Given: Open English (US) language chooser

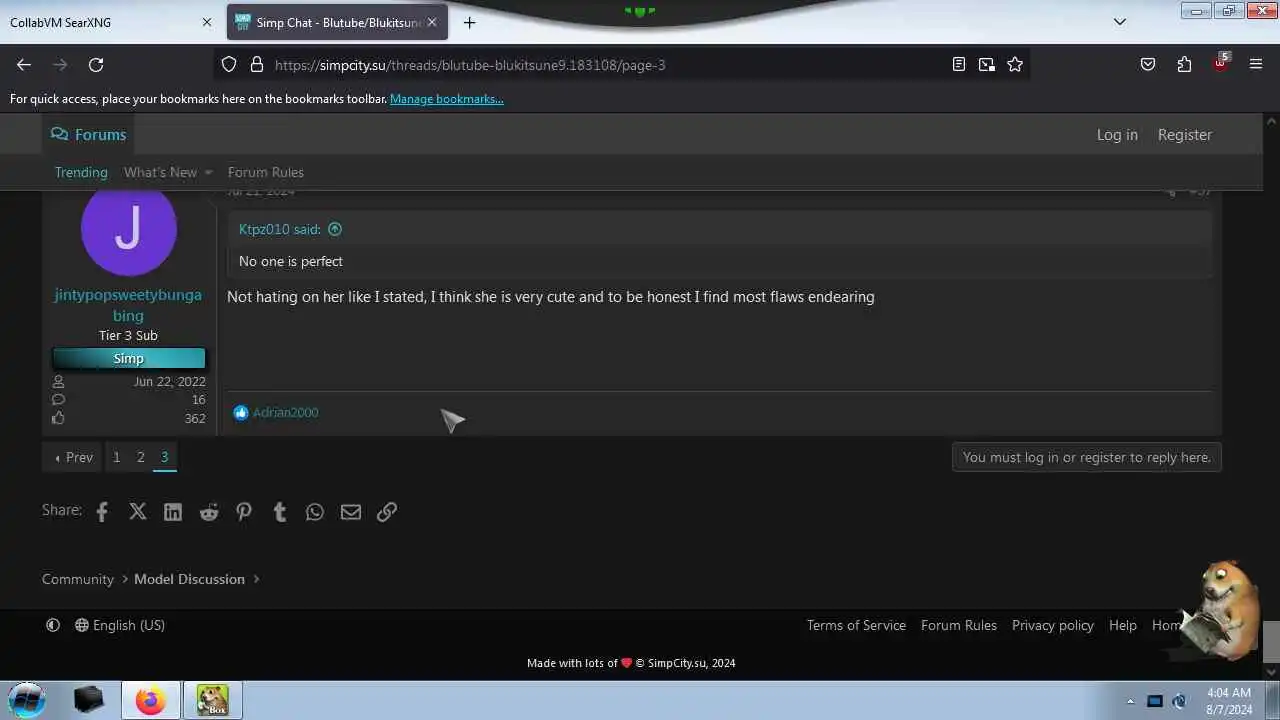Looking at the screenshot, I should pyautogui.click(x=120, y=625).
